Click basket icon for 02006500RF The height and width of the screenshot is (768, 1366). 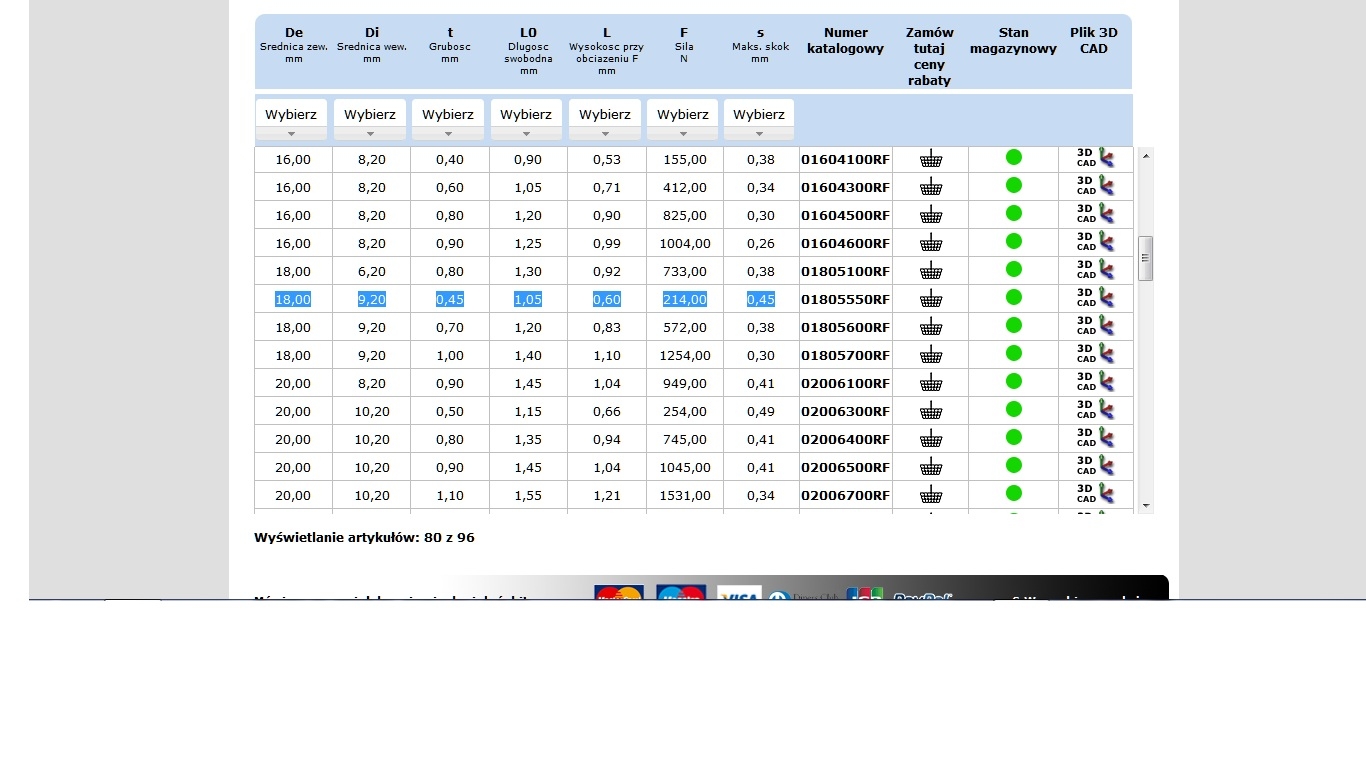pyautogui.click(x=931, y=467)
